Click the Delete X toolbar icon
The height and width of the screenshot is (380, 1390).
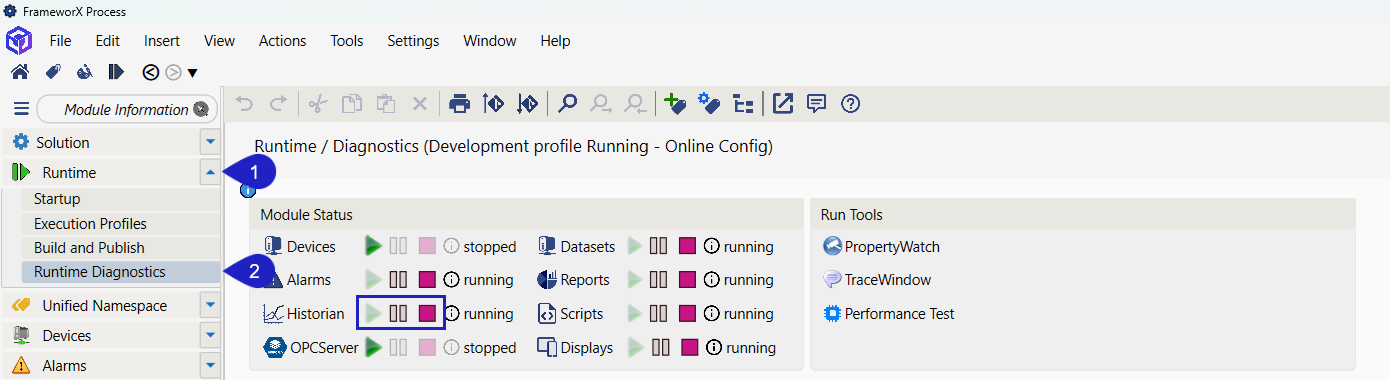click(420, 103)
